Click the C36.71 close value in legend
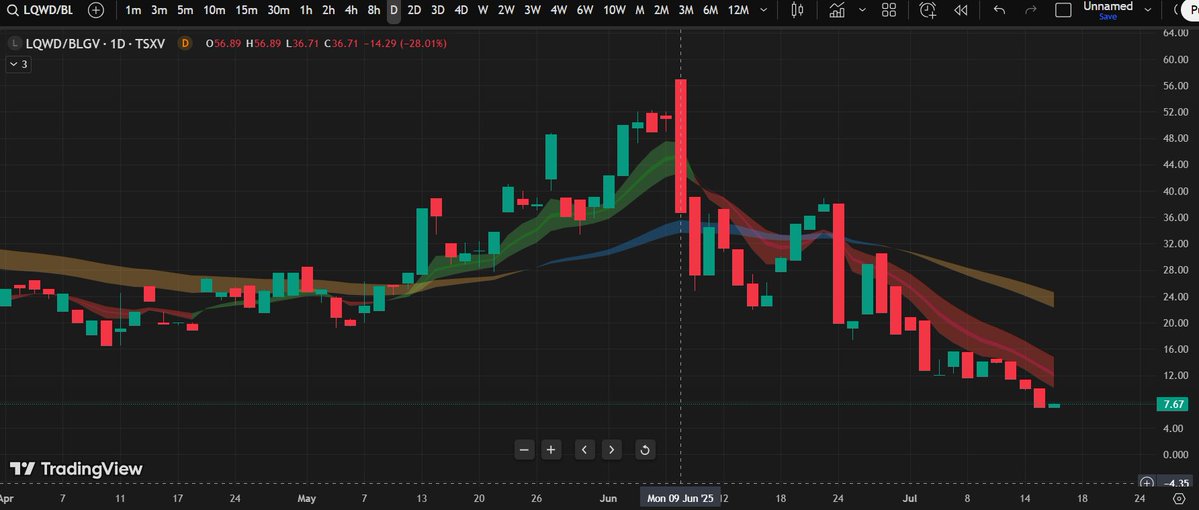1199x510 pixels. (341, 44)
